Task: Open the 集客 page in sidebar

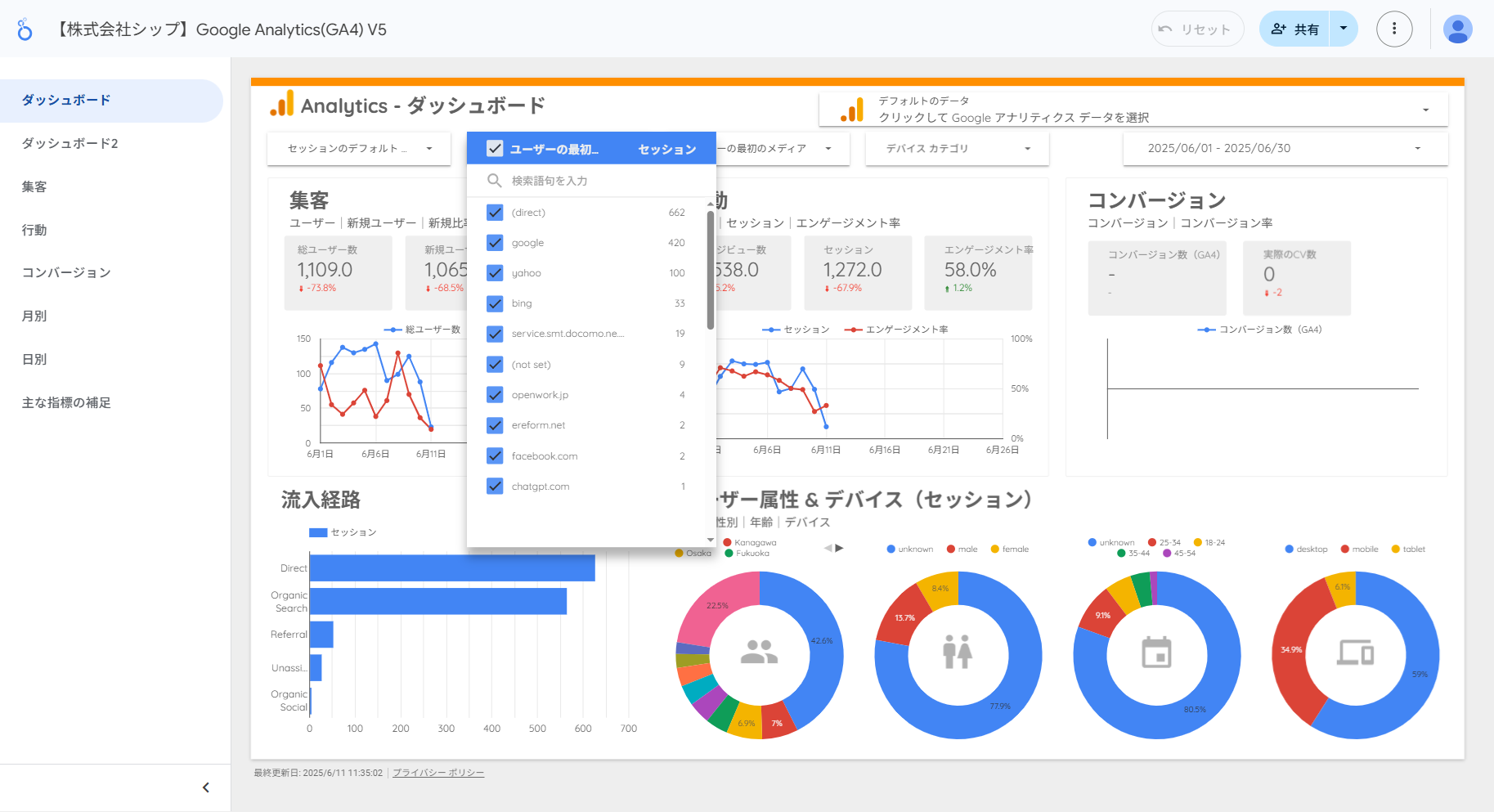Action: [111, 187]
